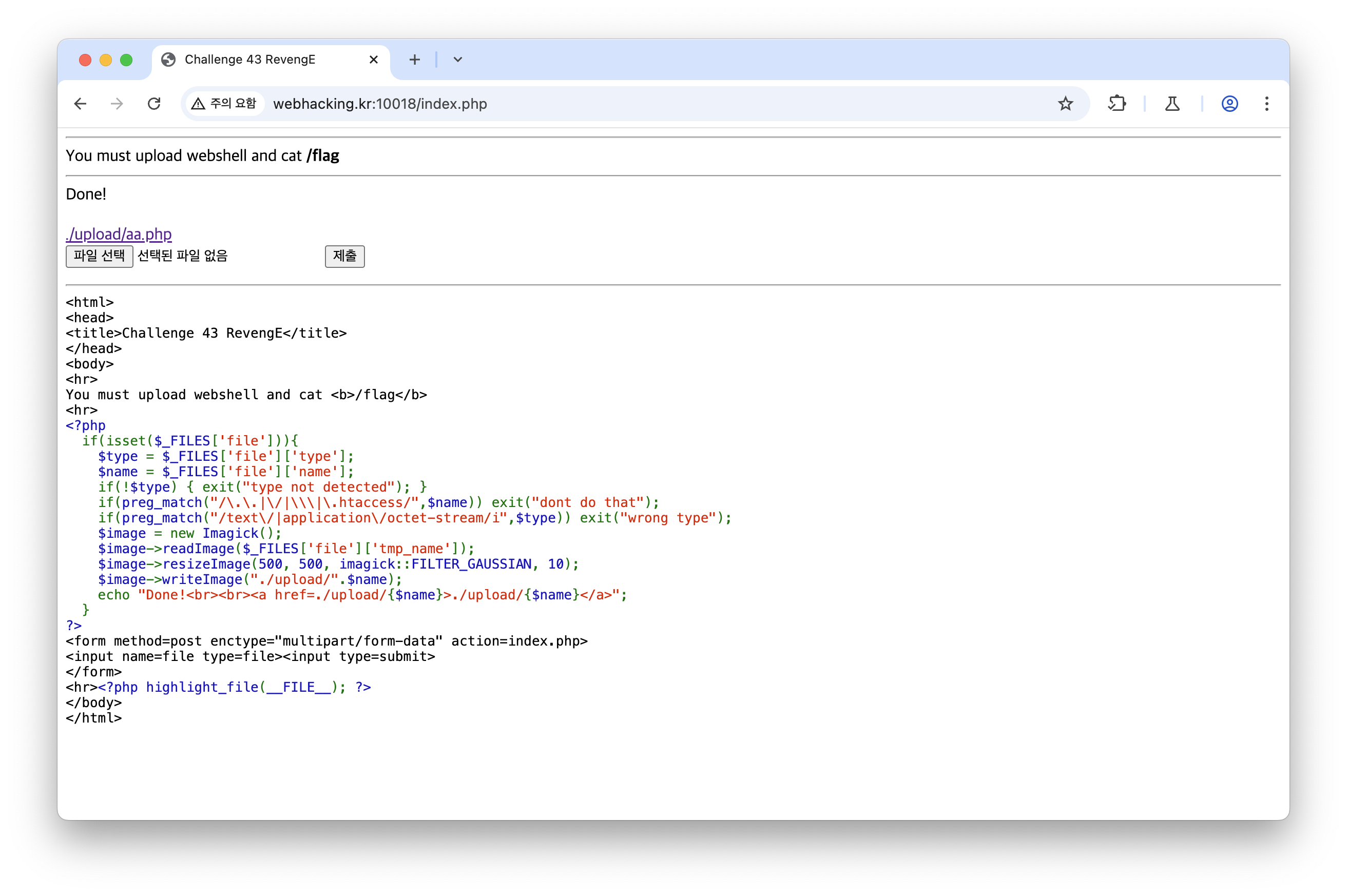Click the globe favicon on the tab
1347x896 pixels.
point(168,60)
